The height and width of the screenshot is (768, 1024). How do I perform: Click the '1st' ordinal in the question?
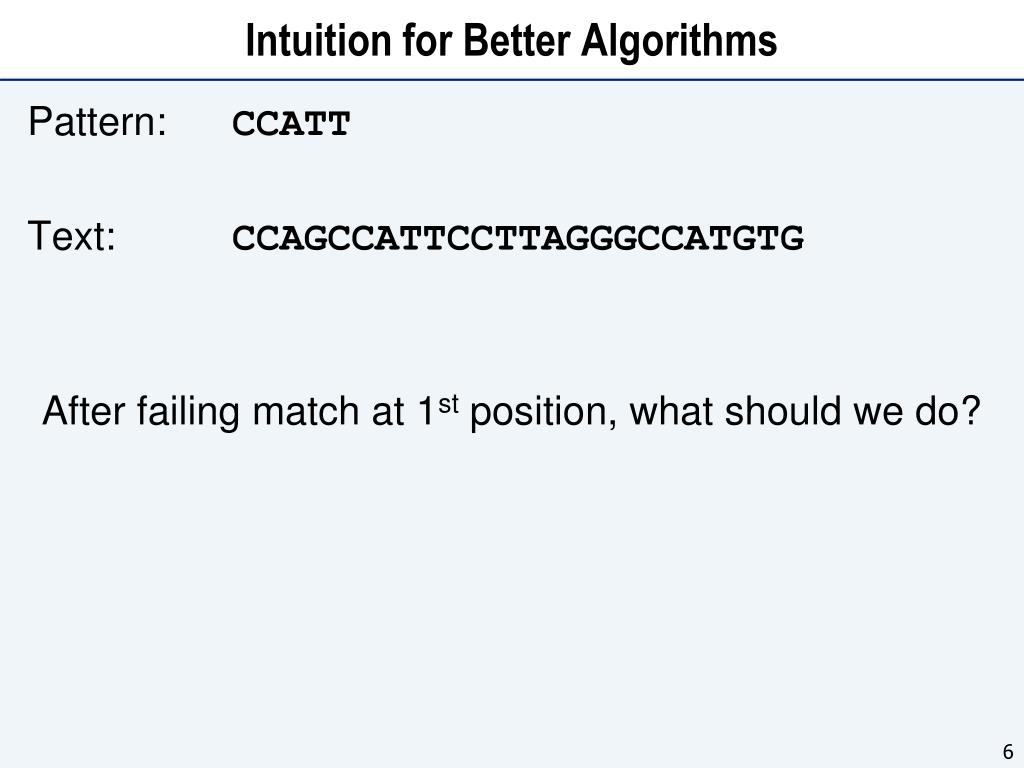point(438,411)
